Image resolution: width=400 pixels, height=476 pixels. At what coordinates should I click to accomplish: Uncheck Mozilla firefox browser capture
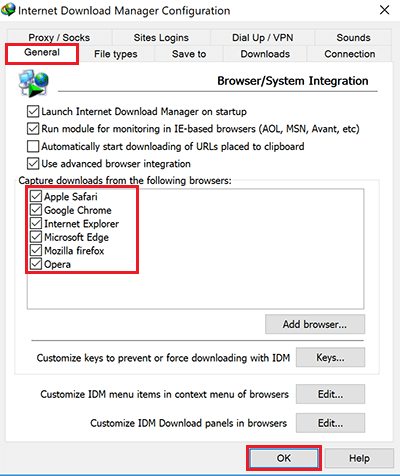[36, 250]
